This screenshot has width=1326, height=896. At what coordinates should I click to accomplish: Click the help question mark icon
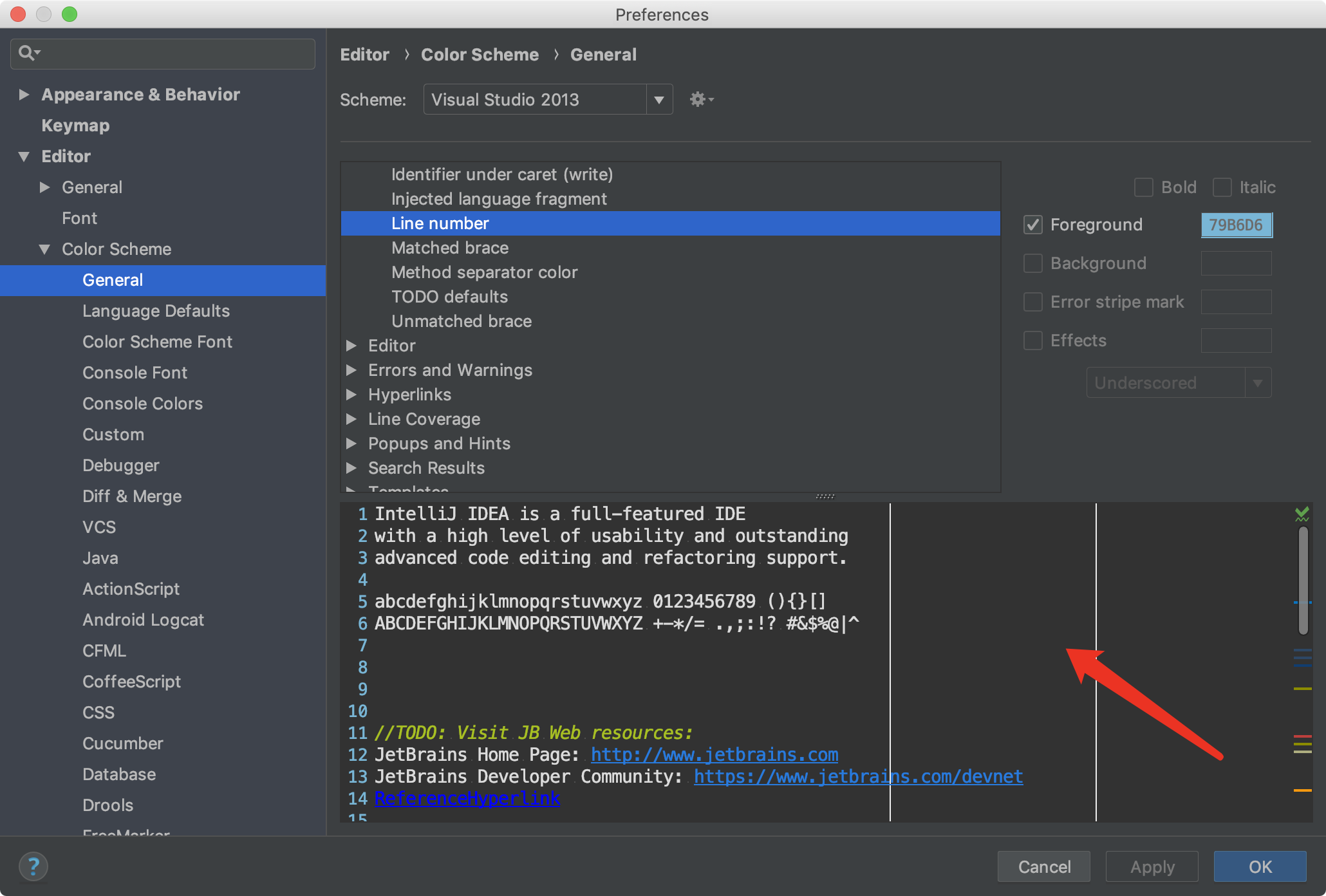pyautogui.click(x=33, y=866)
